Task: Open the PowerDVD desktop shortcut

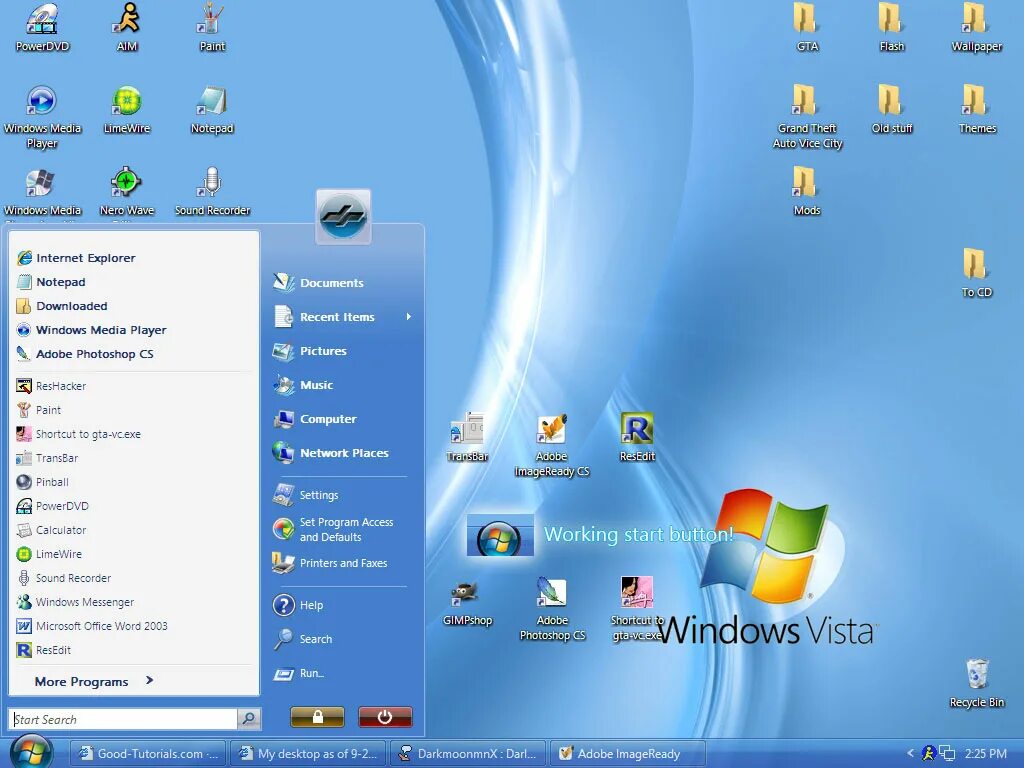Action: point(42,28)
